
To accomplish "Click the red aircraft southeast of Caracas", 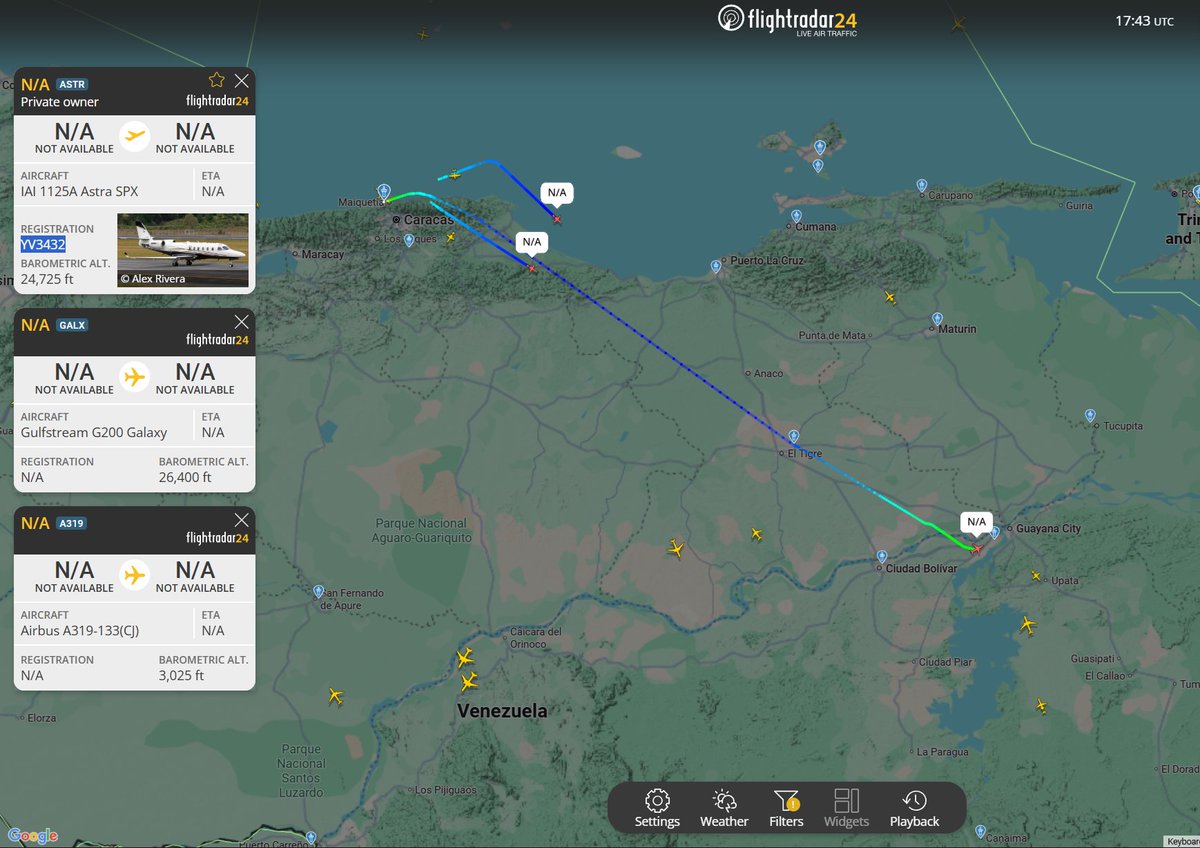I will pos(531,267).
